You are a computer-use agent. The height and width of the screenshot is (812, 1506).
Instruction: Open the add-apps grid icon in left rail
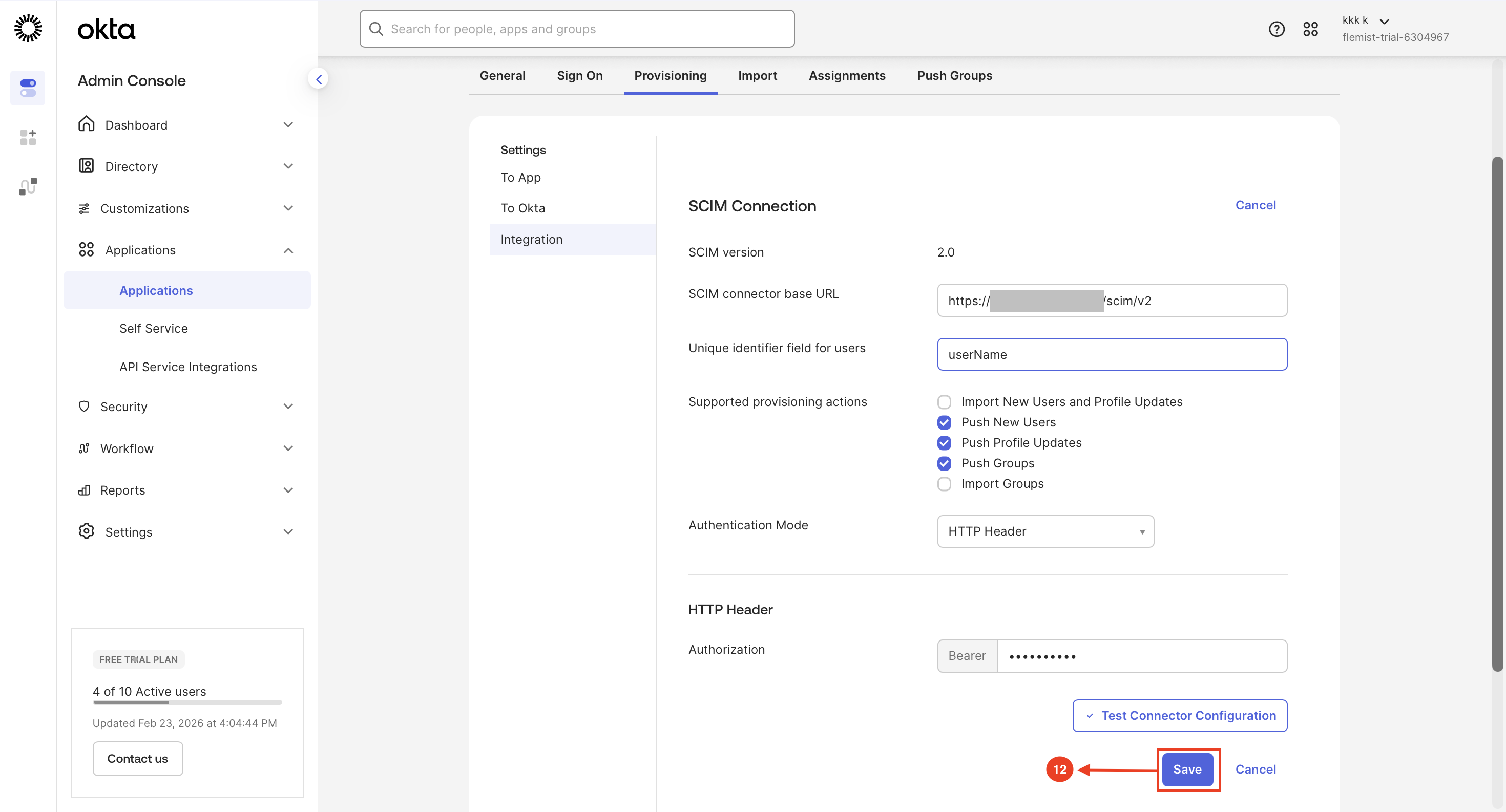28,137
